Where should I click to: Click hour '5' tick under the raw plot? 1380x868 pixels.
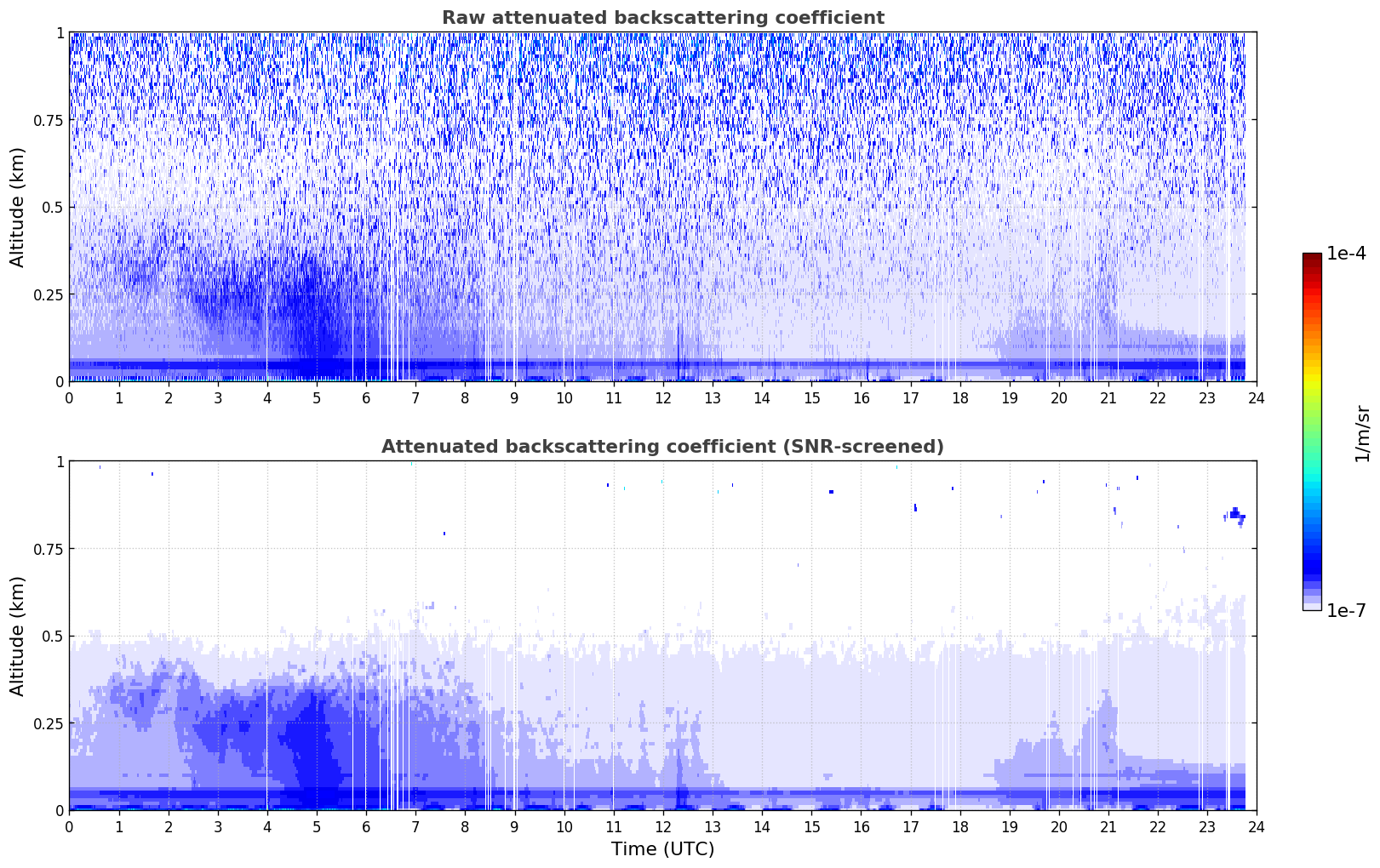pos(317,397)
